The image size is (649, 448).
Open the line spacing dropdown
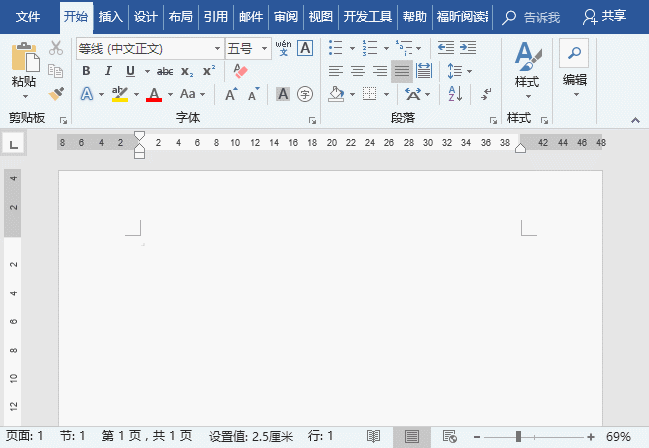coord(458,71)
